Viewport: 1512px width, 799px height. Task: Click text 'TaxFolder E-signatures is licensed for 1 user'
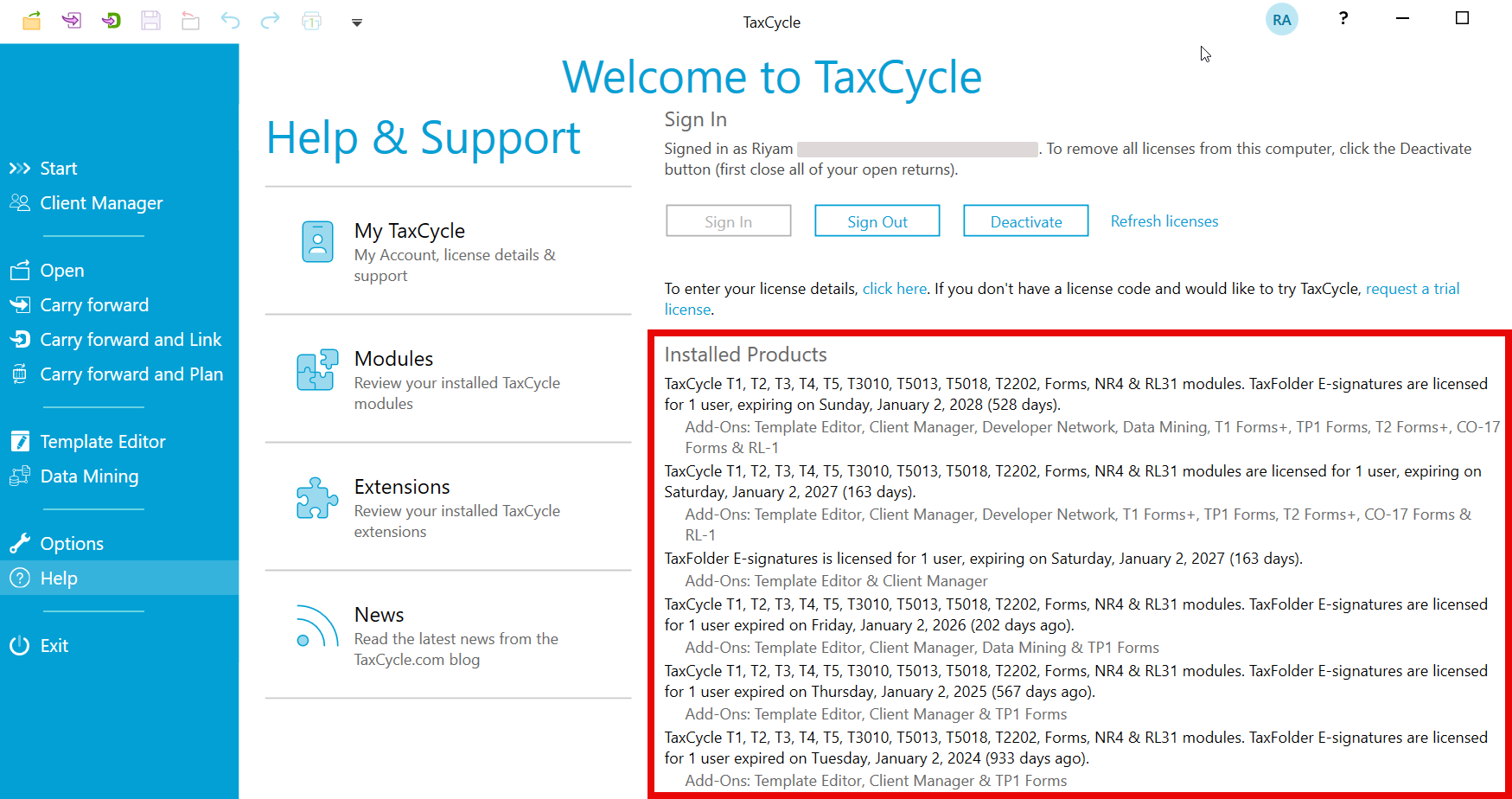[813, 559]
